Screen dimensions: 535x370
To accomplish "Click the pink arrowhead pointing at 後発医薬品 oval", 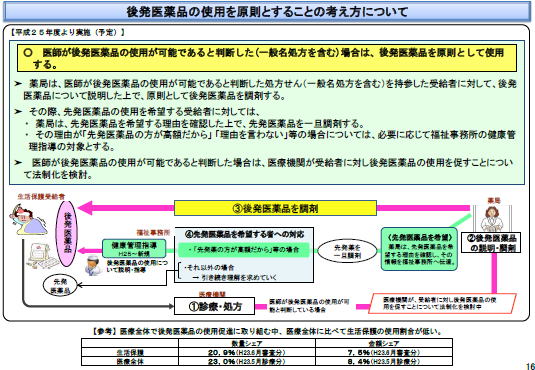I will 86,208.
